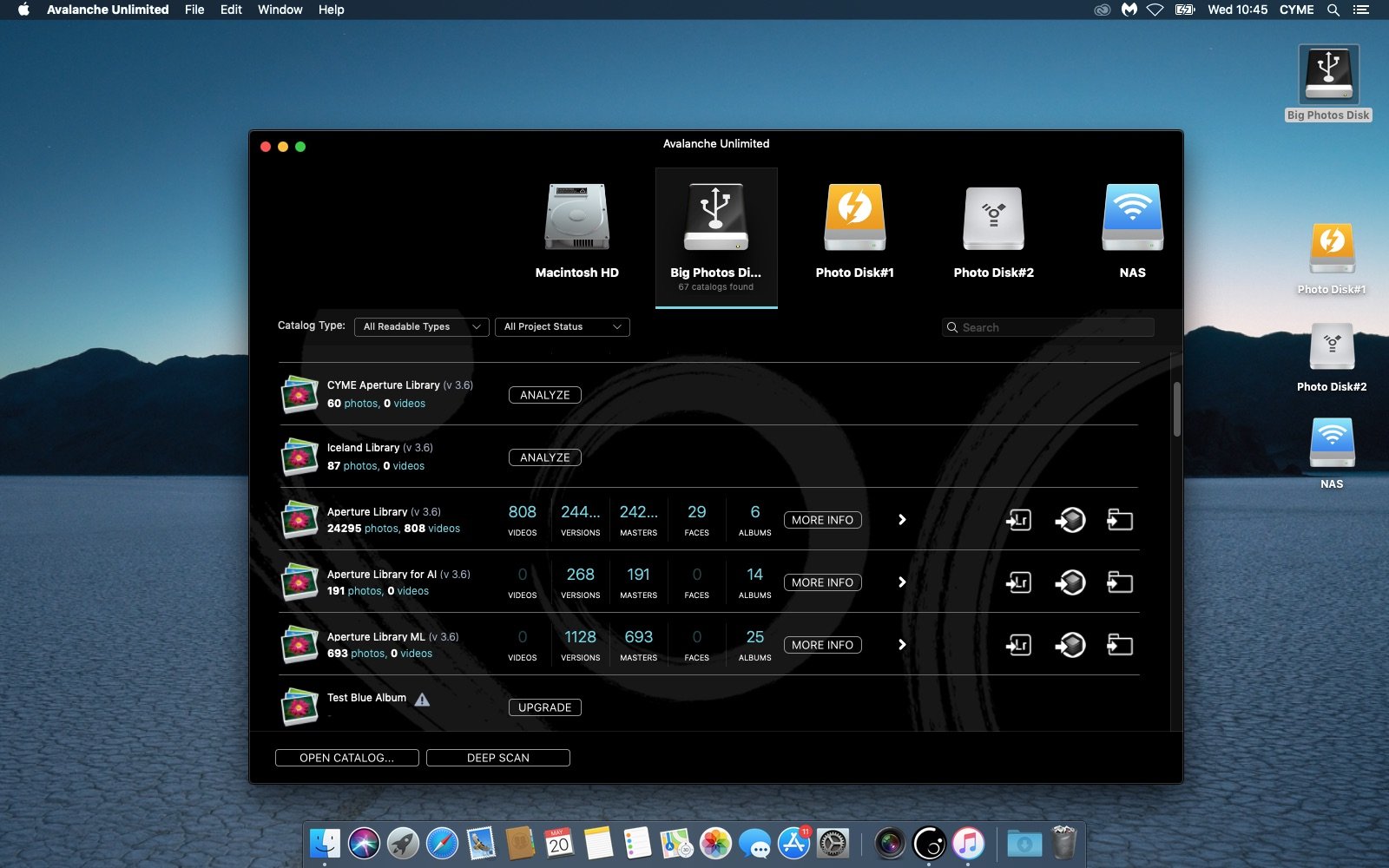Analyze the CYME Aperture Library

click(544, 395)
